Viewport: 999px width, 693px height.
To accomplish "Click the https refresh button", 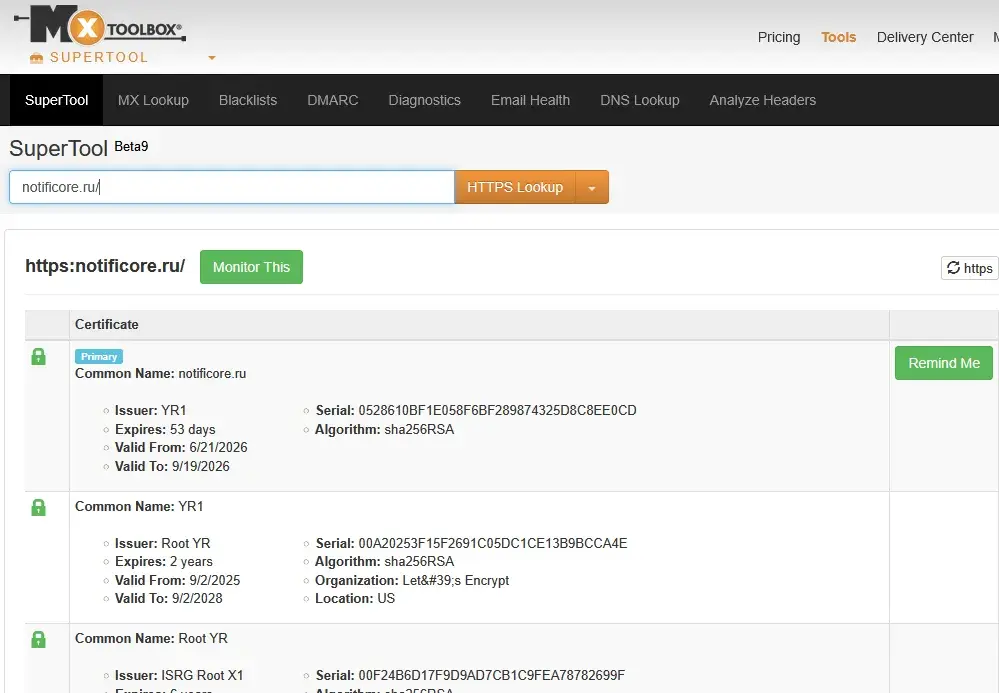I will pos(970,268).
